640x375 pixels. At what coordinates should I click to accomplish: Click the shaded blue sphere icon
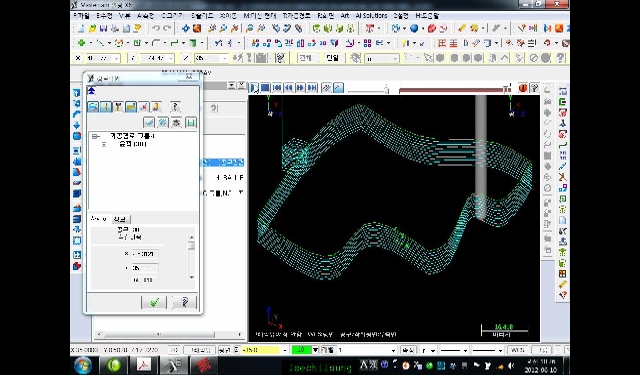tap(414, 29)
